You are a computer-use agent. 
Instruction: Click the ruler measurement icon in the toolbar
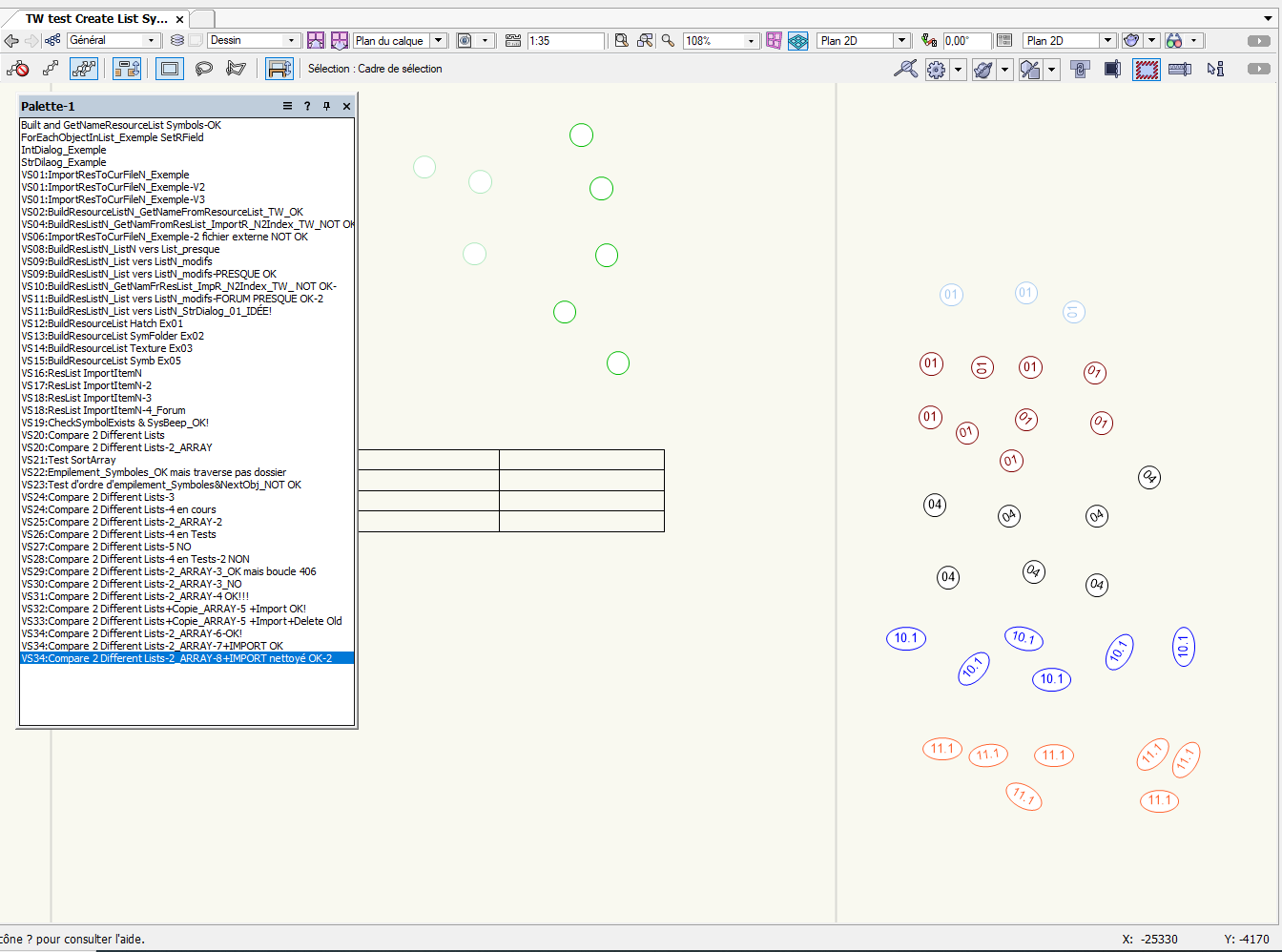(1180, 69)
